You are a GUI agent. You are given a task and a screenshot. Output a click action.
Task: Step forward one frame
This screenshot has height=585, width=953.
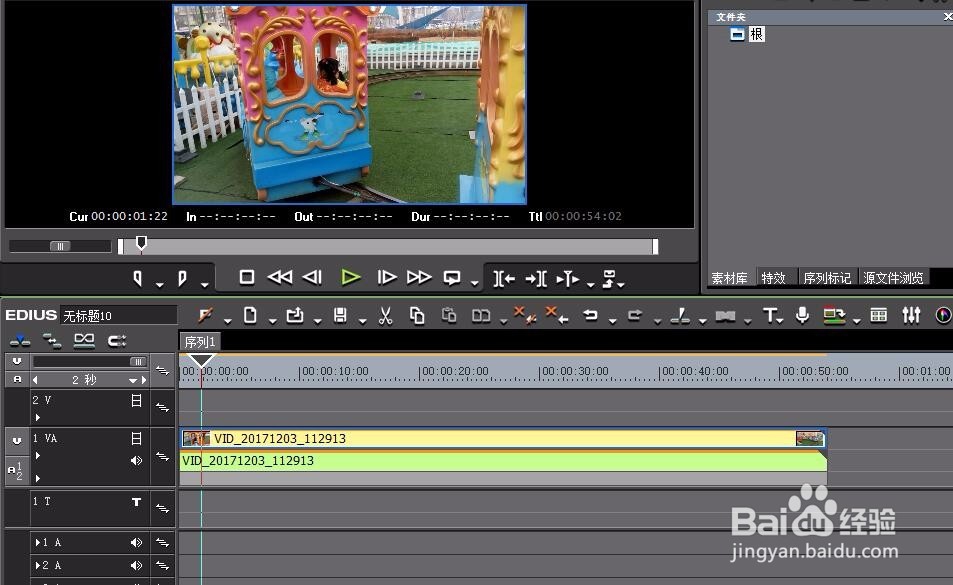pos(387,278)
